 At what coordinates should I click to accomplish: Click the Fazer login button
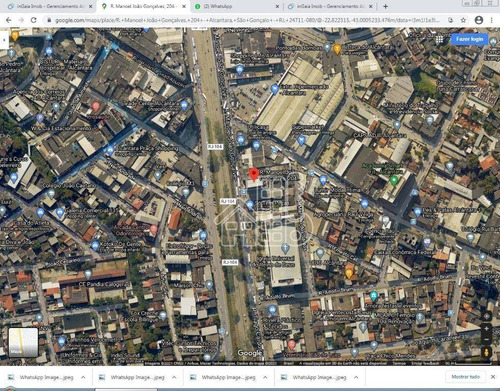[469, 39]
